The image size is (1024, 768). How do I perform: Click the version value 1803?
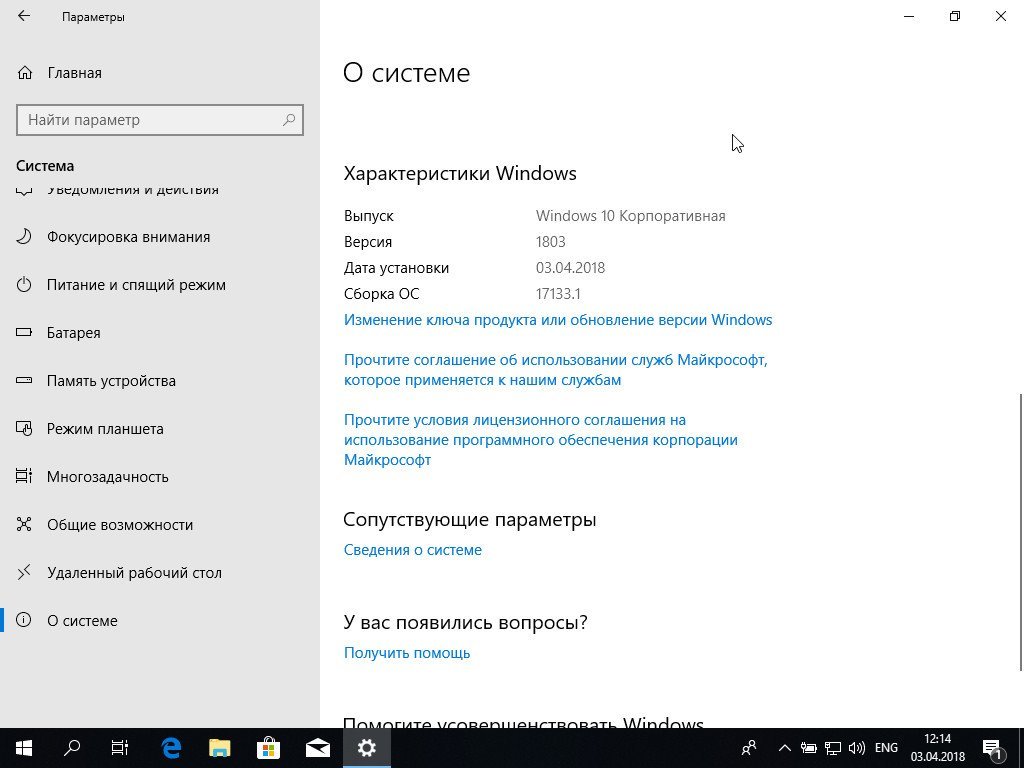(551, 242)
